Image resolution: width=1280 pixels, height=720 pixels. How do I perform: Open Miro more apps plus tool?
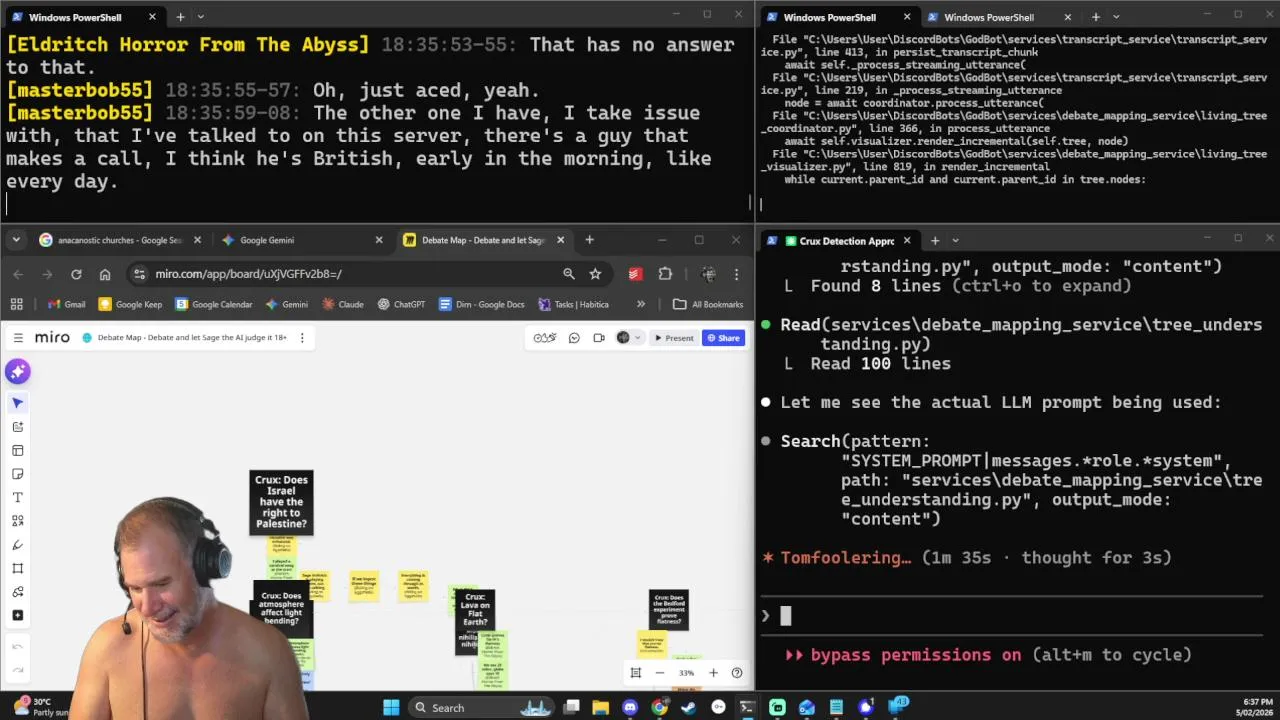[17, 615]
